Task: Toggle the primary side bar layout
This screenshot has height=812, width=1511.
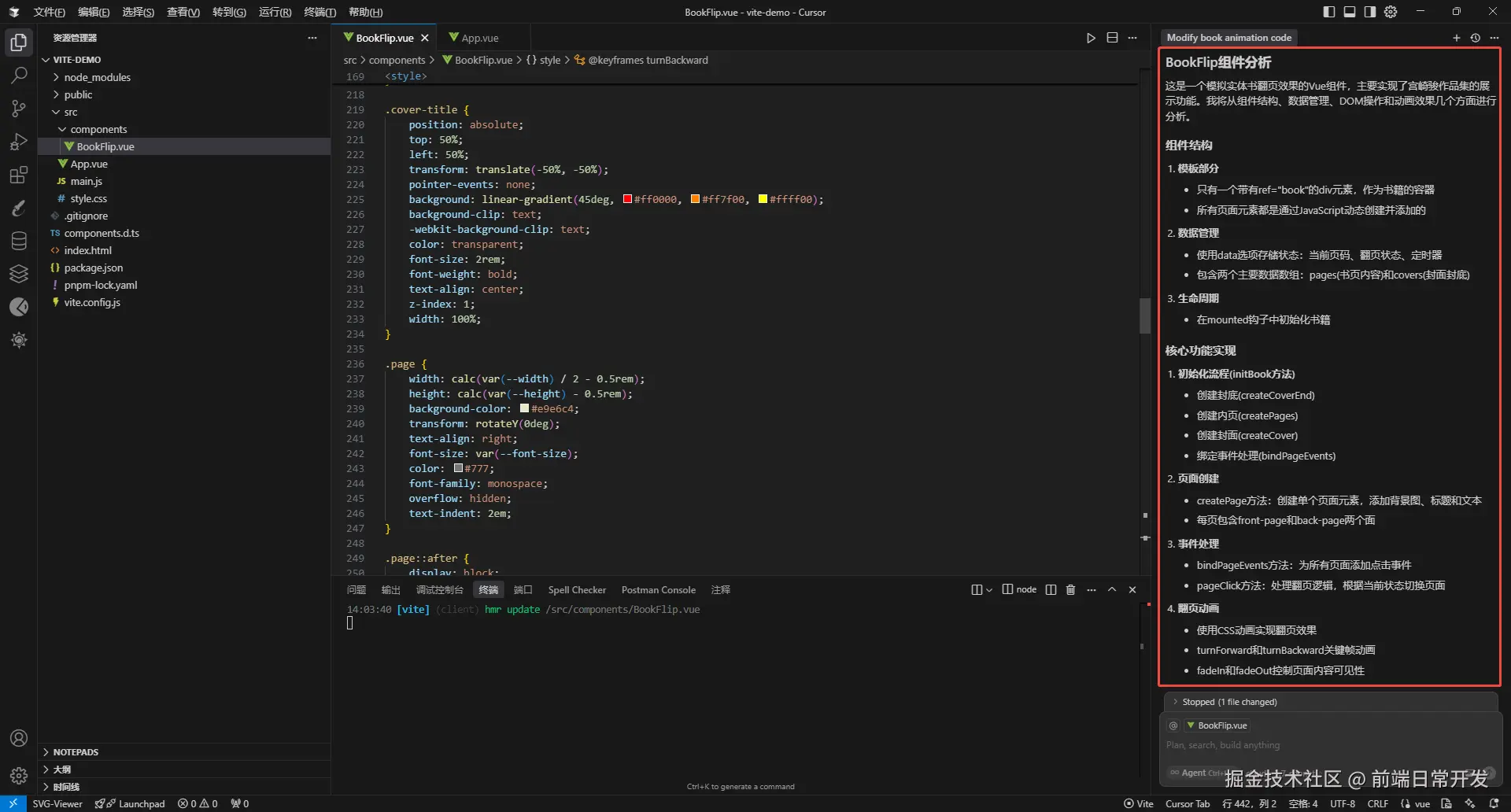Action: pyautogui.click(x=1329, y=12)
